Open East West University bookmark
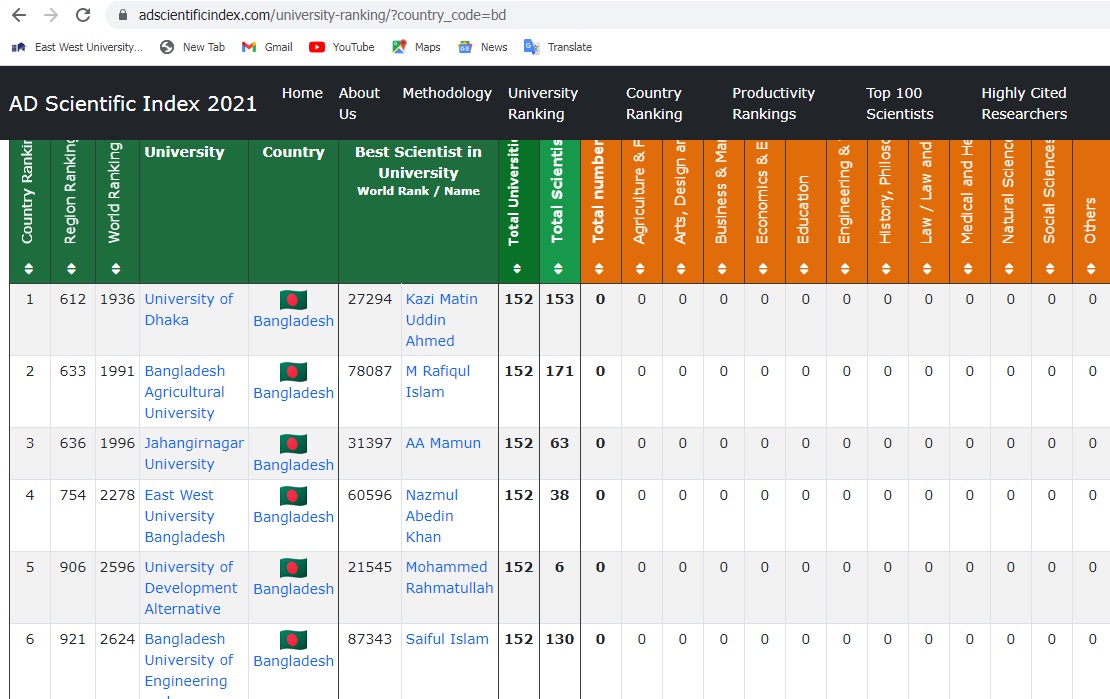This screenshot has width=1110, height=699. 77,47
